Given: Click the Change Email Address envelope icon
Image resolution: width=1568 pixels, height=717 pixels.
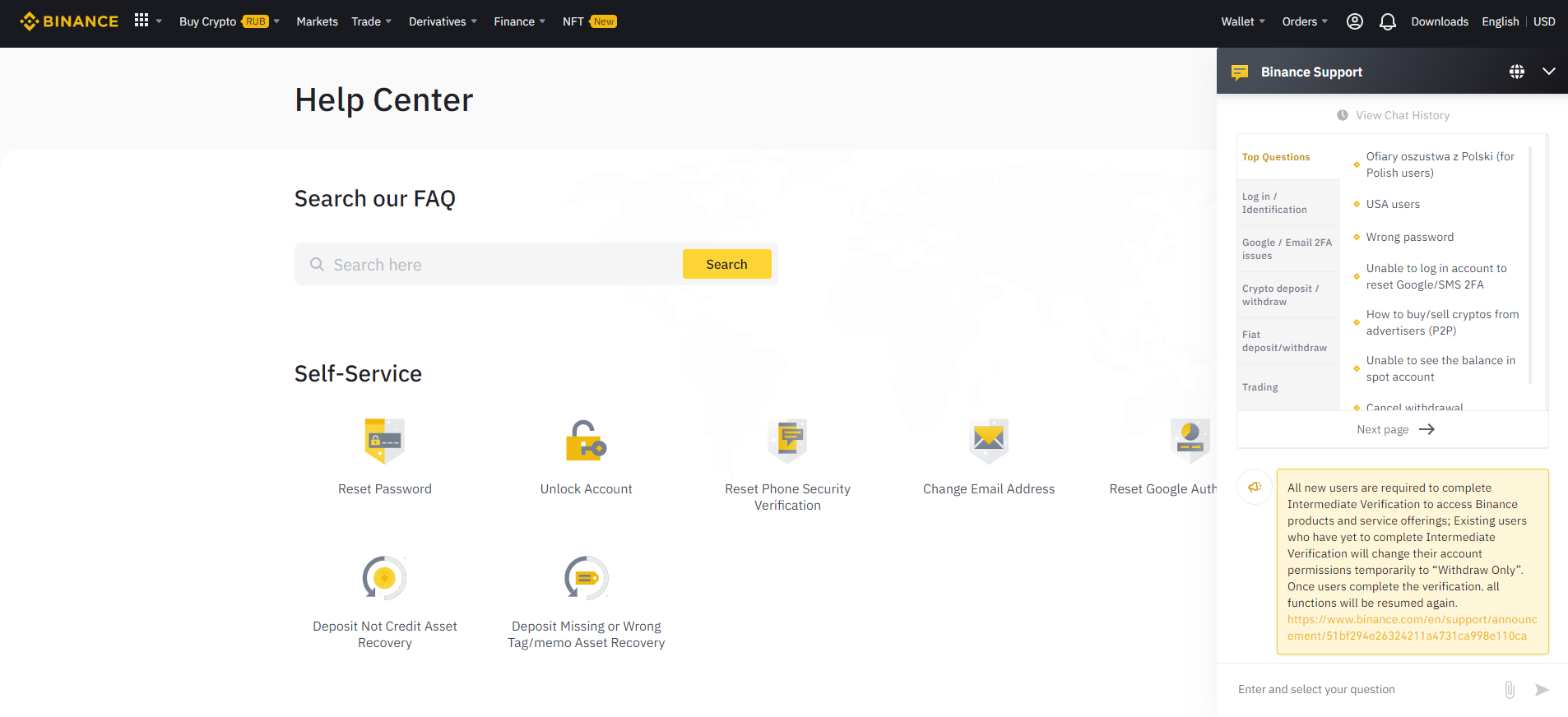Looking at the screenshot, I should pyautogui.click(x=989, y=441).
